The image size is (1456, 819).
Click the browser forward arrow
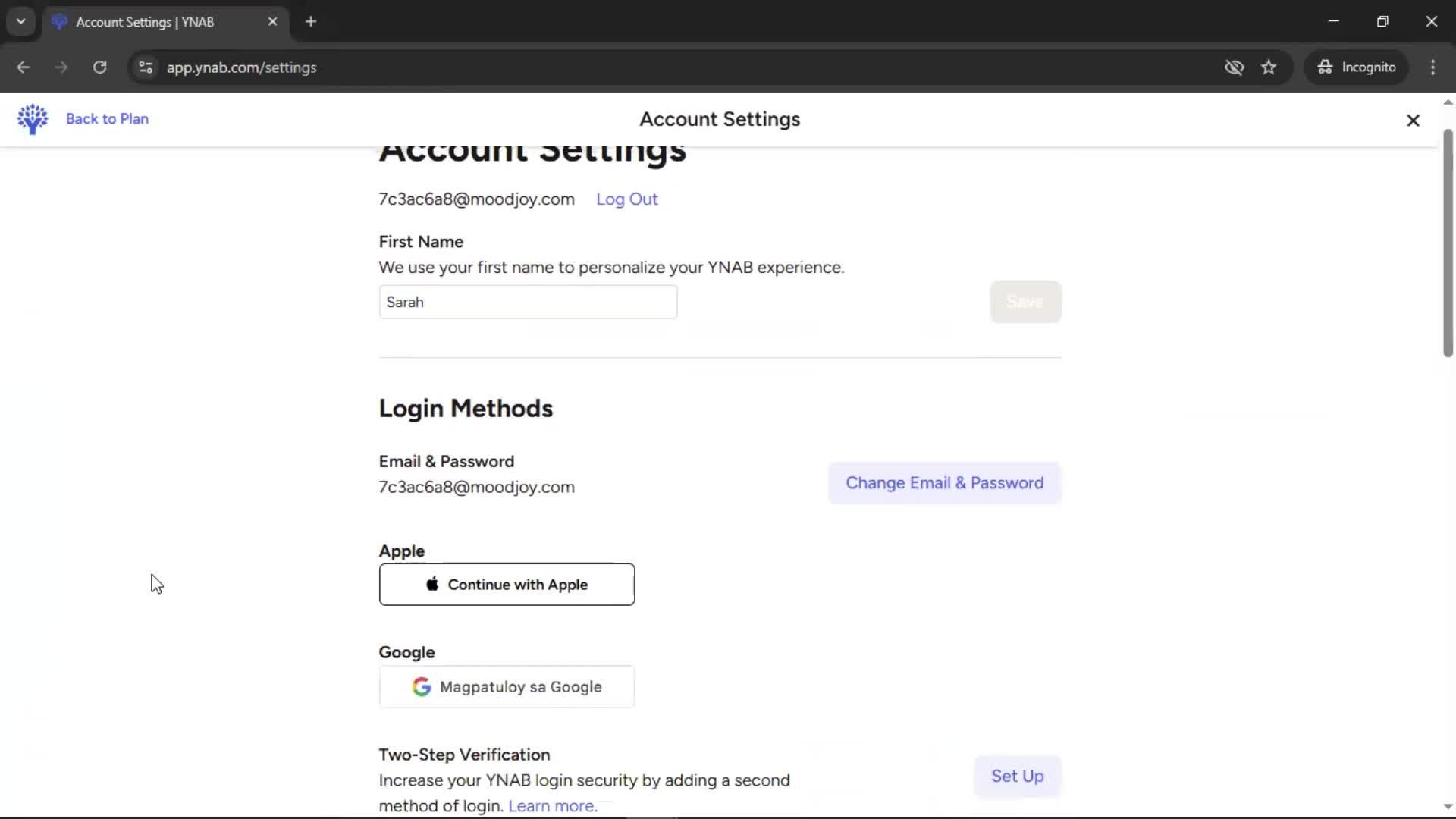[x=61, y=67]
